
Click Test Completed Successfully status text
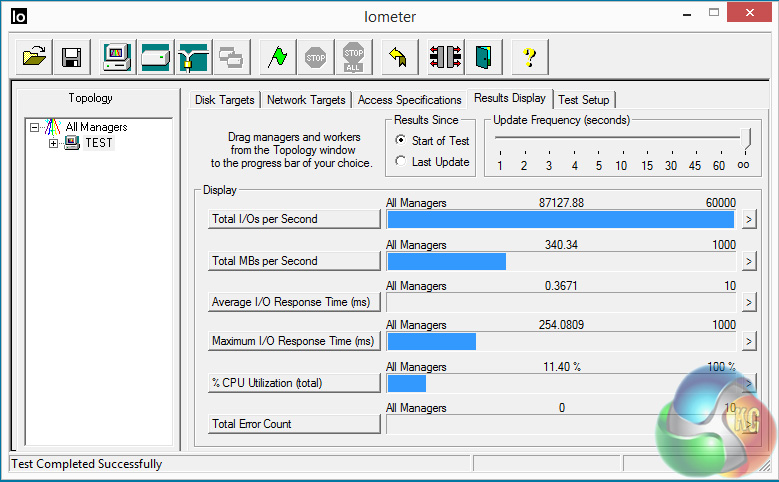86,464
